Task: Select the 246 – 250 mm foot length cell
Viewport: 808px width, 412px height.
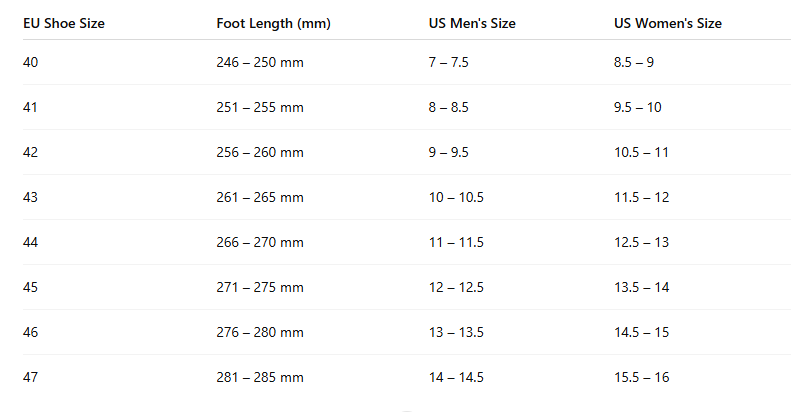Action: click(260, 62)
